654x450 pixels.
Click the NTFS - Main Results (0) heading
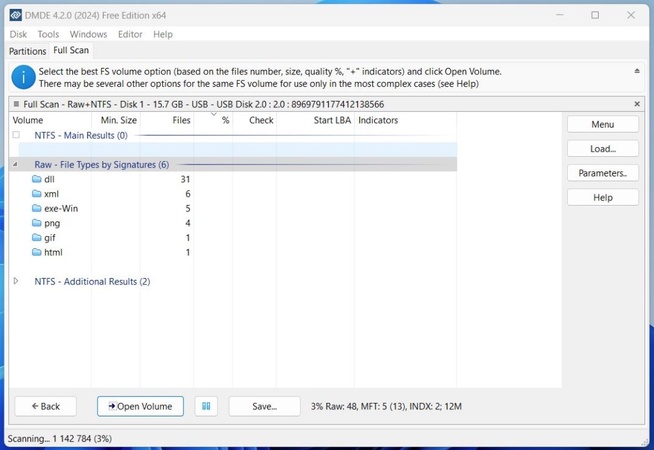(81, 135)
